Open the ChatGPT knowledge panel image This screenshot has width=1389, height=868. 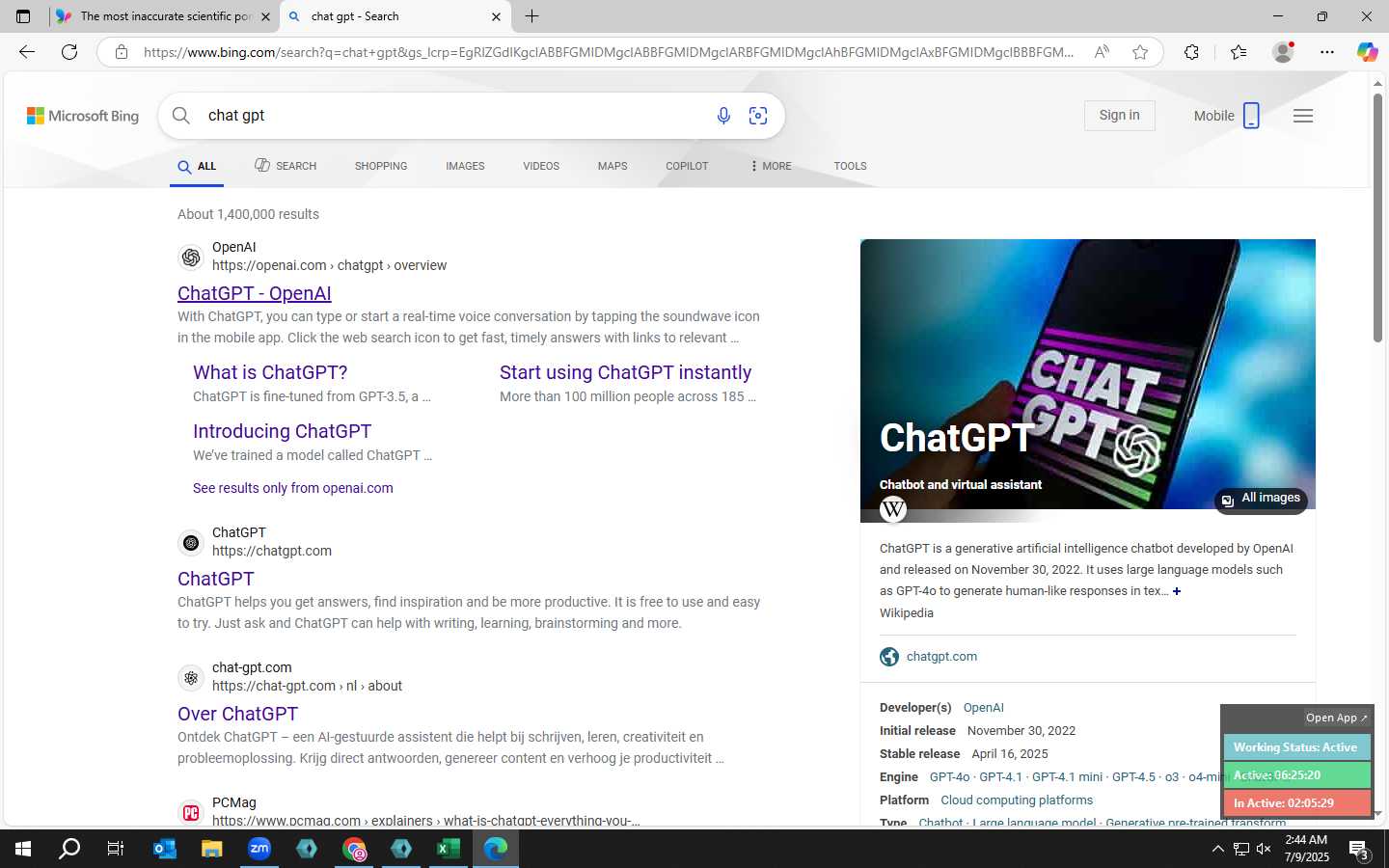pyautogui.click(x=1088, y=374)
